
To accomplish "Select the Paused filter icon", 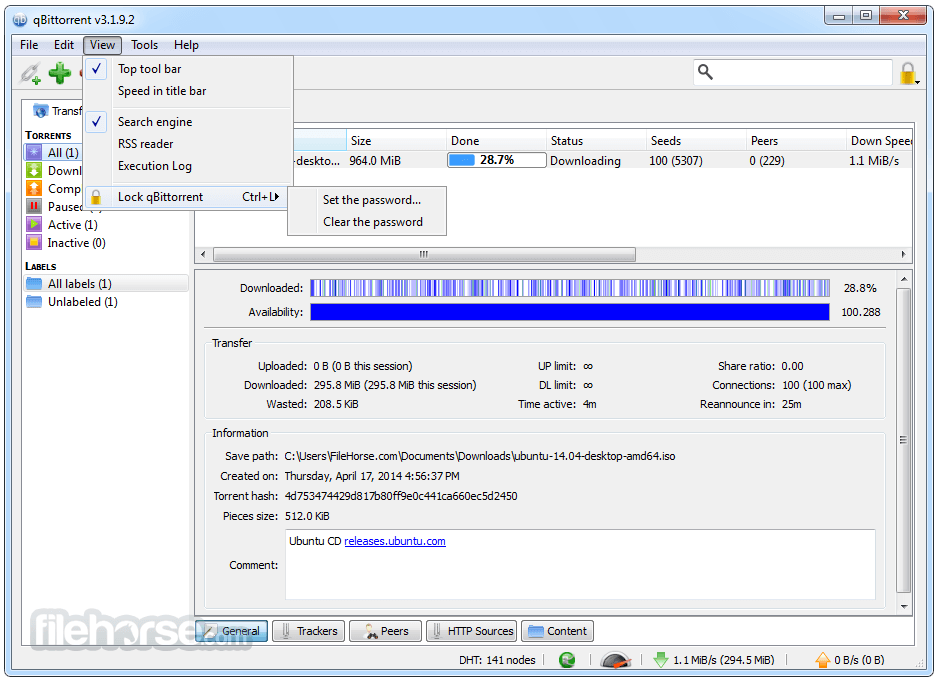I will (x=34, y=206).
